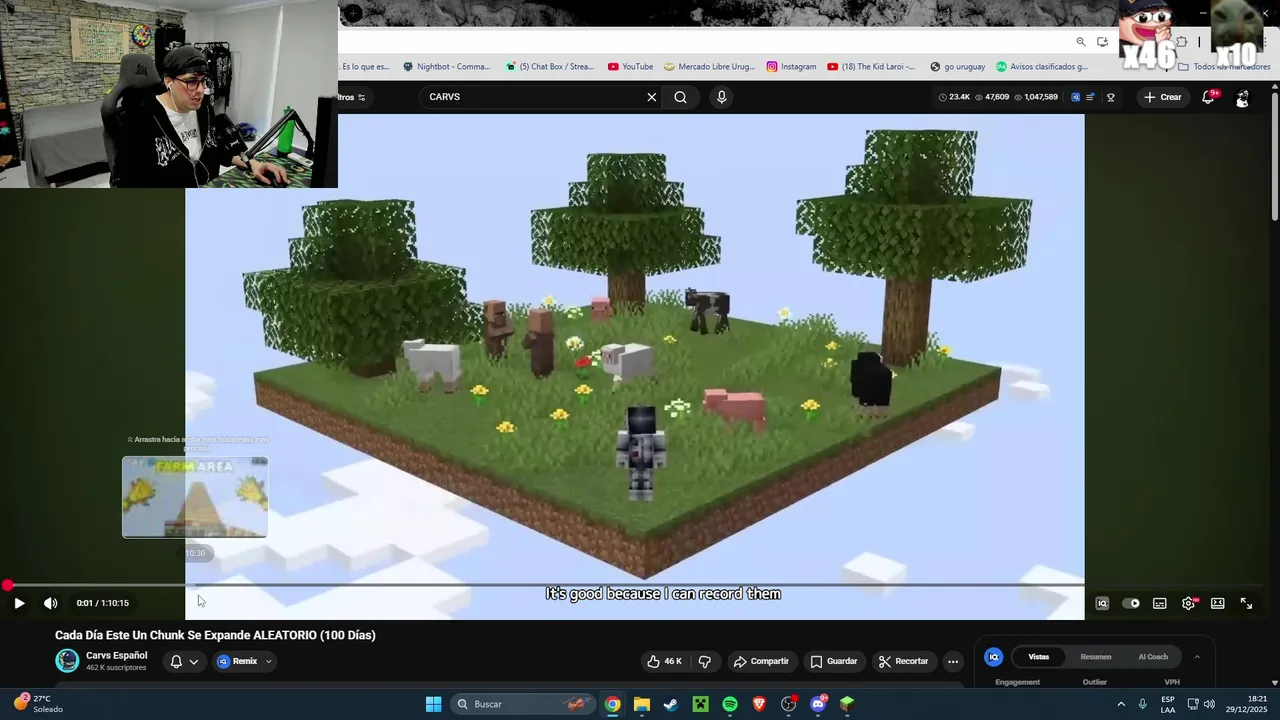Viewport: 1280px width, 720px height.
Task: Click the page vertical scrollbar
Action: 1274,155
